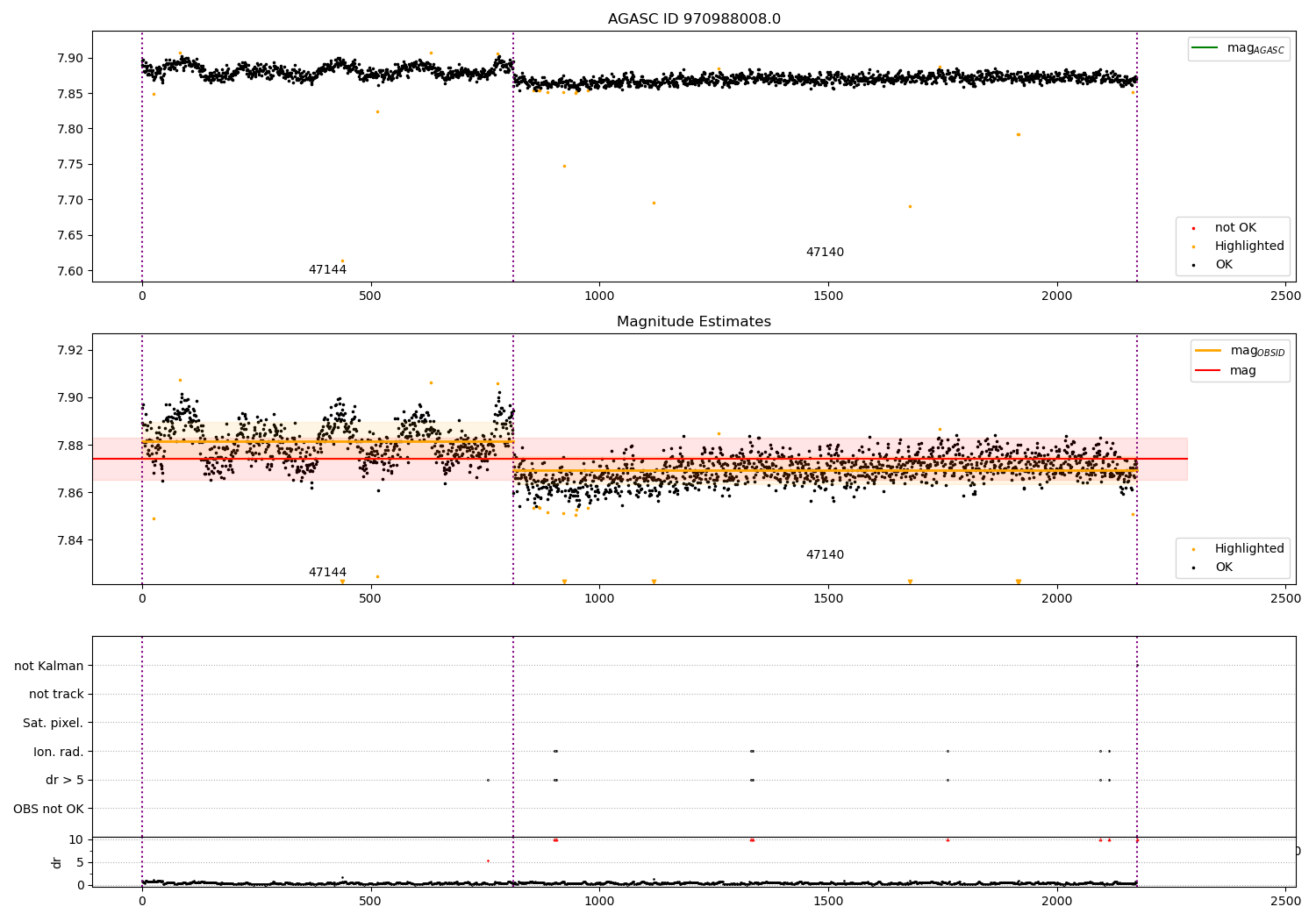1316x921 pixels.
Task: Click the 7.86 y-tick in Magnitude Estimates plot
Action: click(70, 493)
